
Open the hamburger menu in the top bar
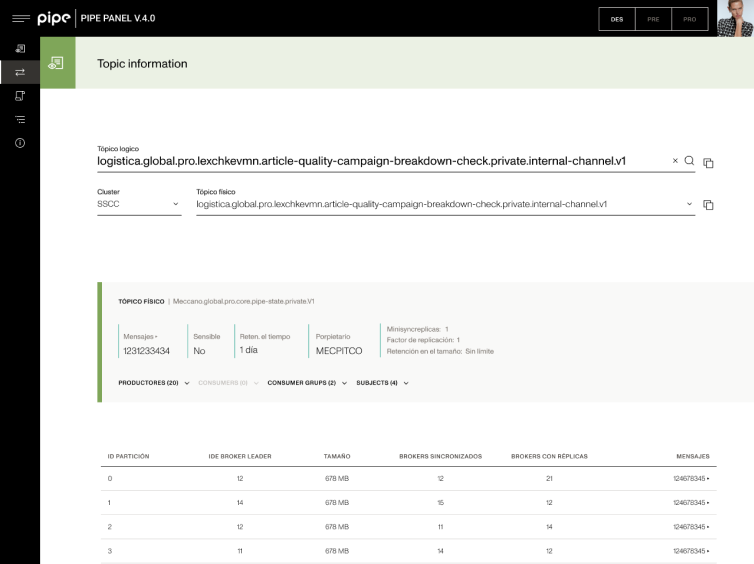tap(21, 18)
